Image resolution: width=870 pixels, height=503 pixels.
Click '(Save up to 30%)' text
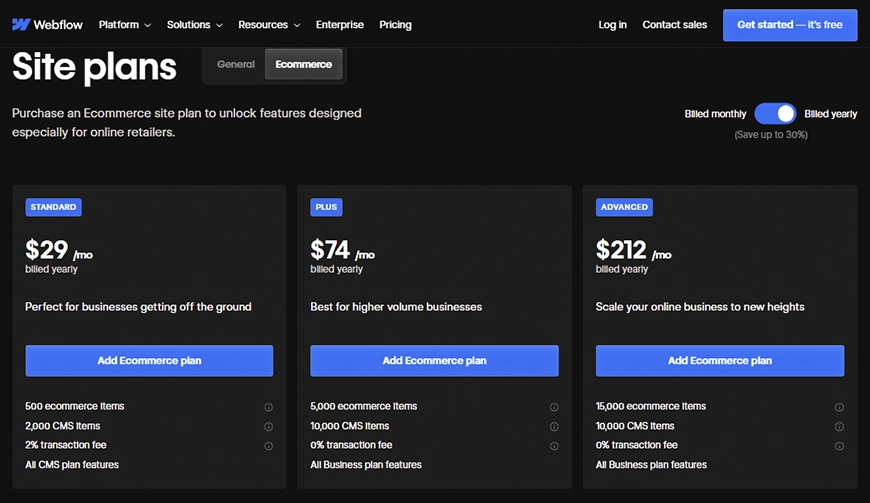tap(771, 135)
